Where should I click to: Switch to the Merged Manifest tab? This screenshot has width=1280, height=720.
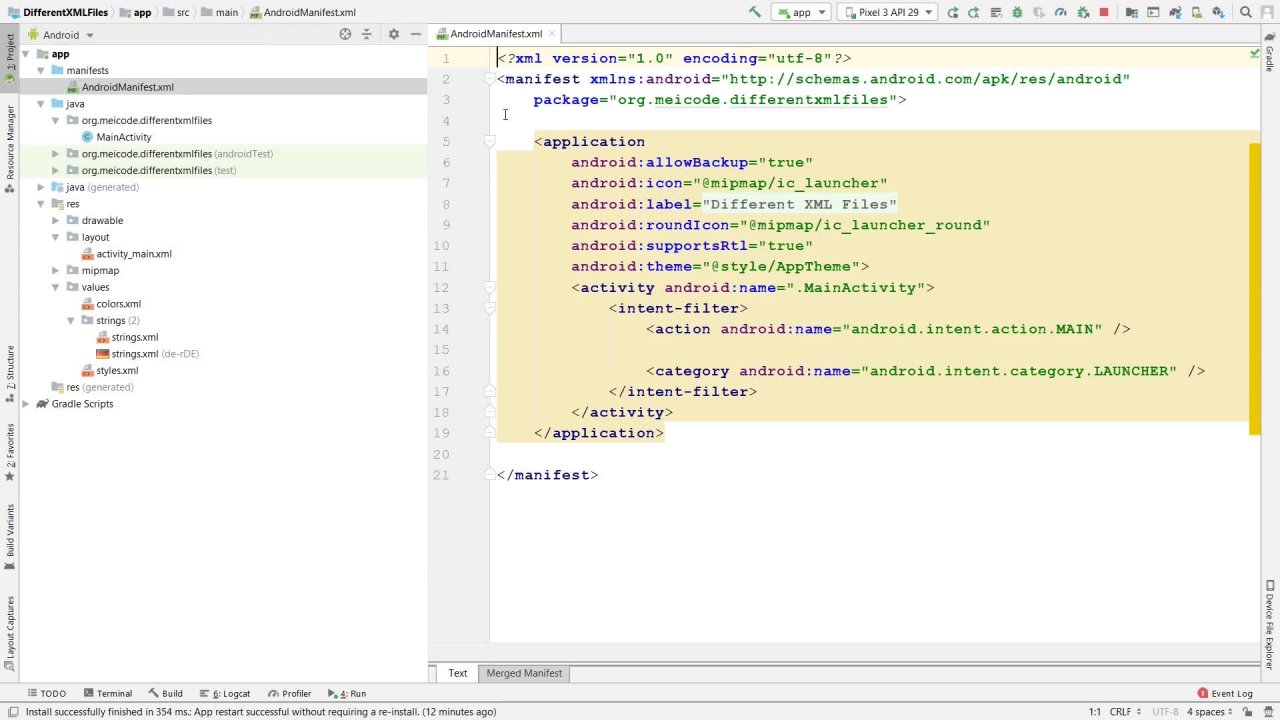[524, 673]
